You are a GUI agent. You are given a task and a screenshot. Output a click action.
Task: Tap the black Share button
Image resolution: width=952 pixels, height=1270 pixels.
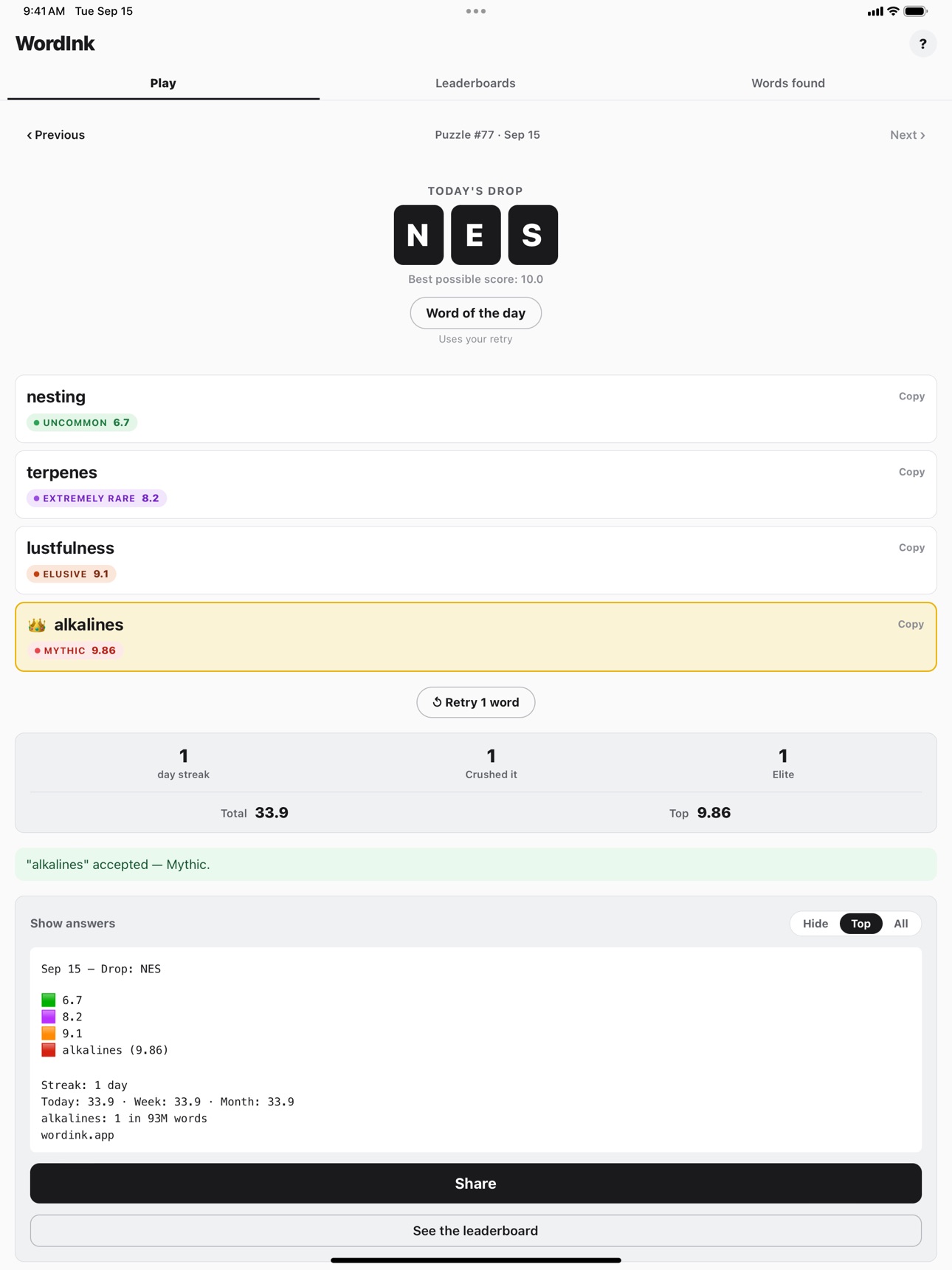coord(476,1184)
